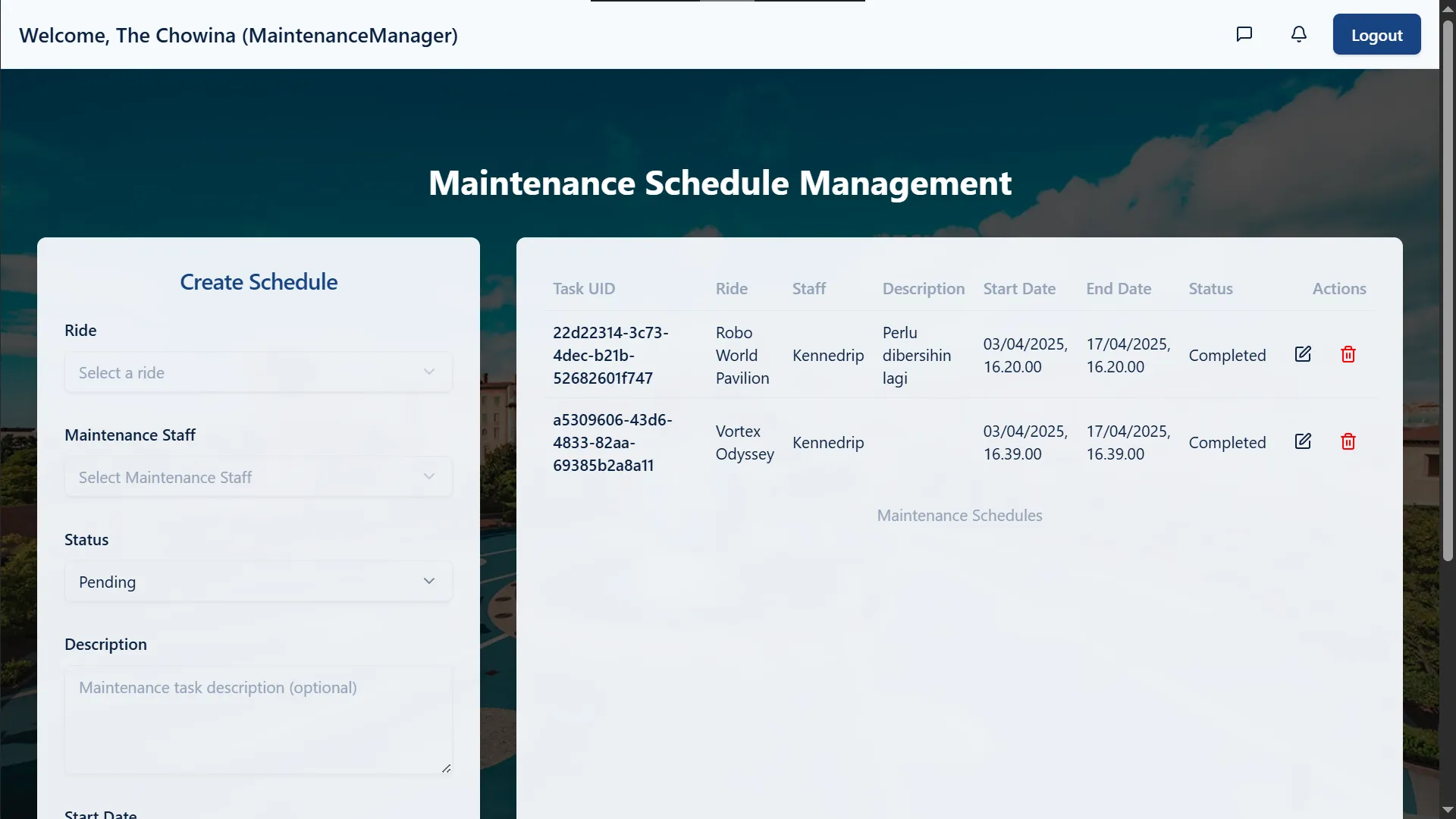Click the Start Date column header

coord(1018,289)
